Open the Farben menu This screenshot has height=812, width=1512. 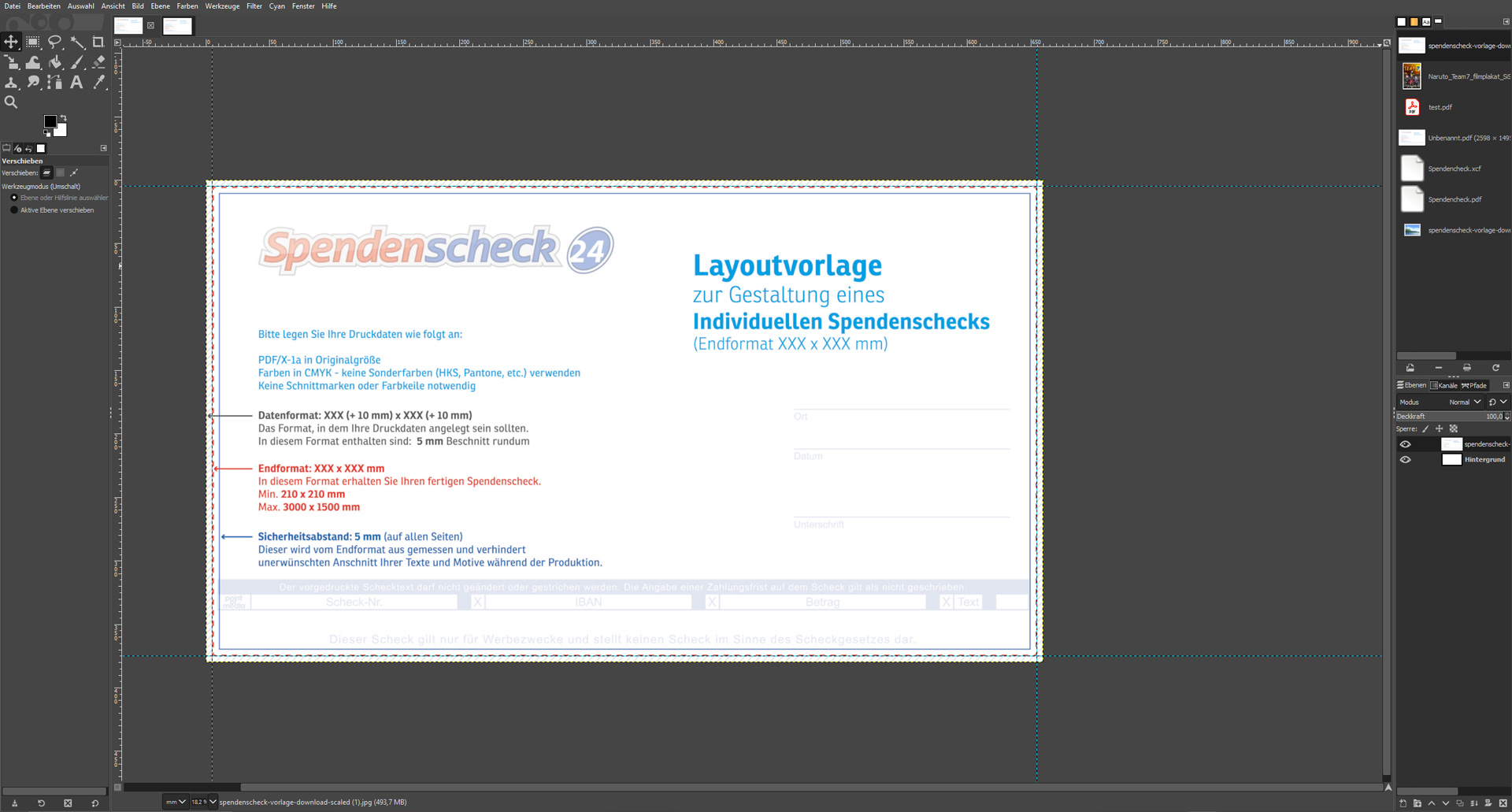pyautogui.click(x=187, y=6)
